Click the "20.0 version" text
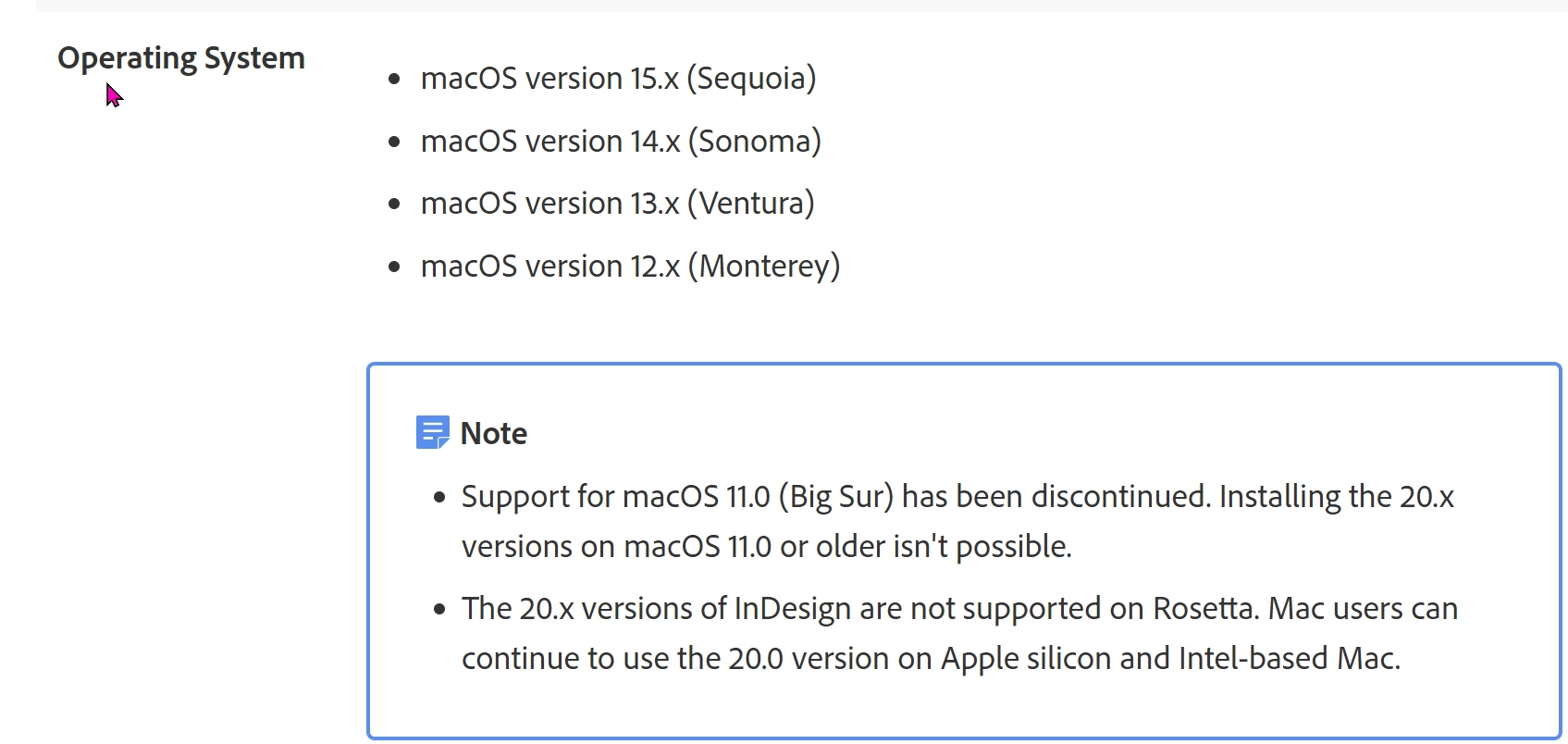Viewport: 1568px width, 744px height. [x=810, y=659]
